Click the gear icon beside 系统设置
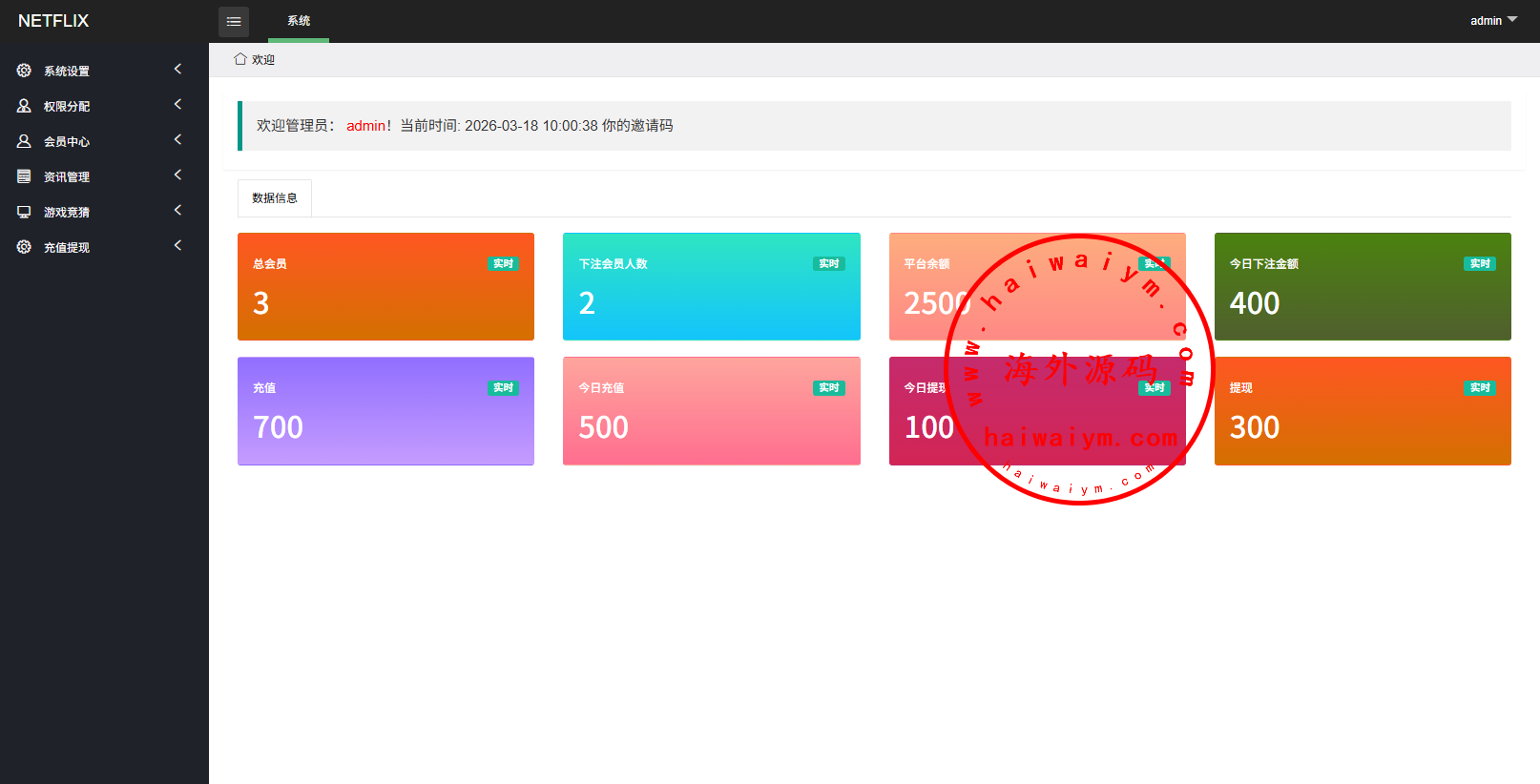The image size is (1540, 784). [x=24, y=71]
